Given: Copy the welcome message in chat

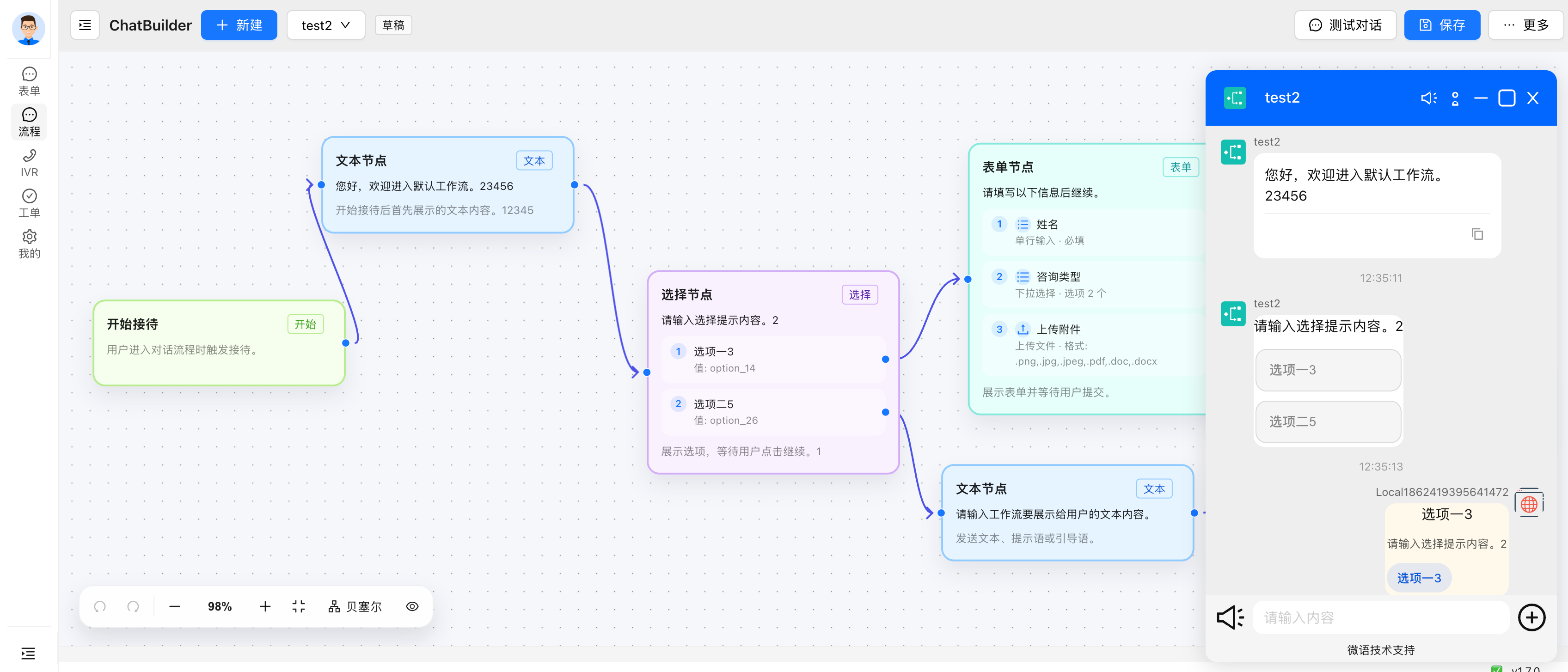Looking at the screenshot, I should (x=1476, y=234).
